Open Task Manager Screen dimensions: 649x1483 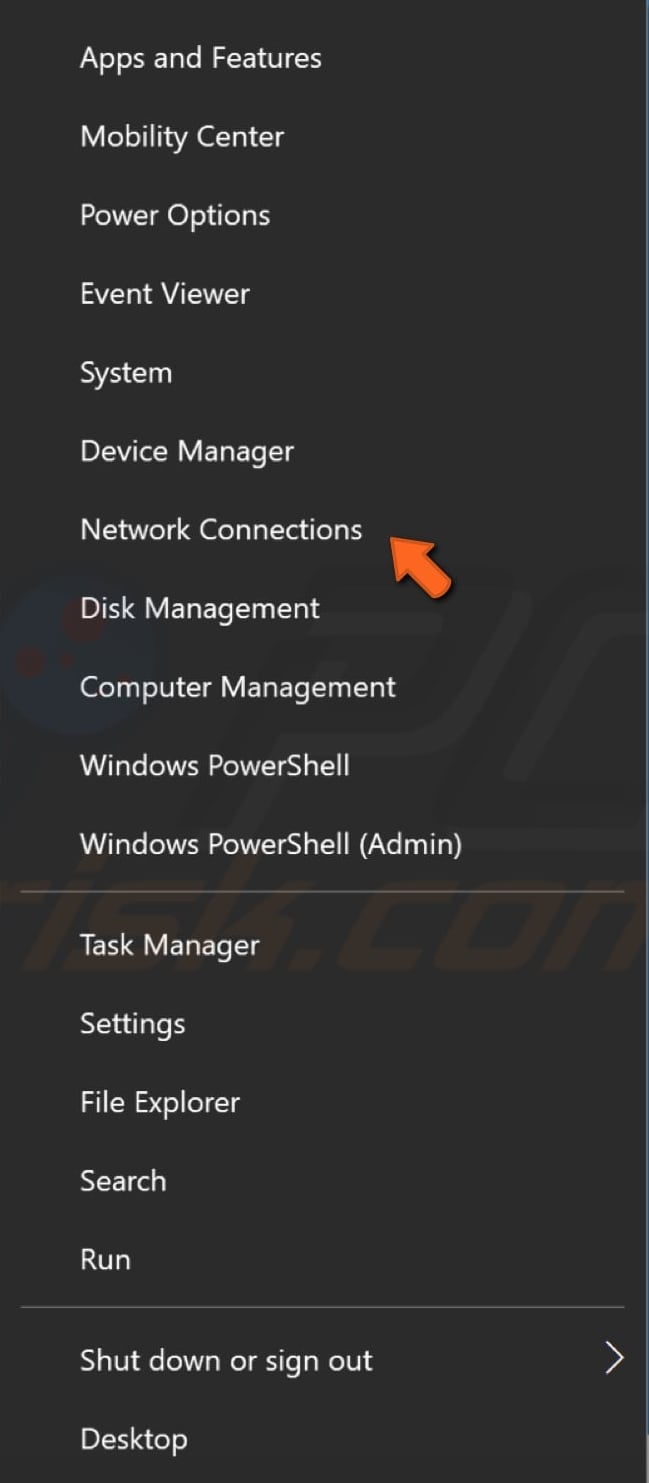pyautogui.click(x=167, y=945)
